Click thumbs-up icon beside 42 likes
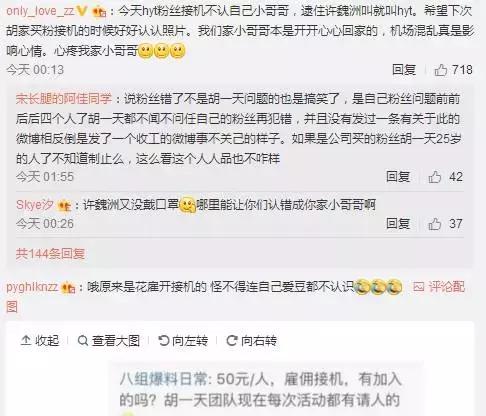The width and height of the screenshot is (486, 416). click(x=435, y=177)
